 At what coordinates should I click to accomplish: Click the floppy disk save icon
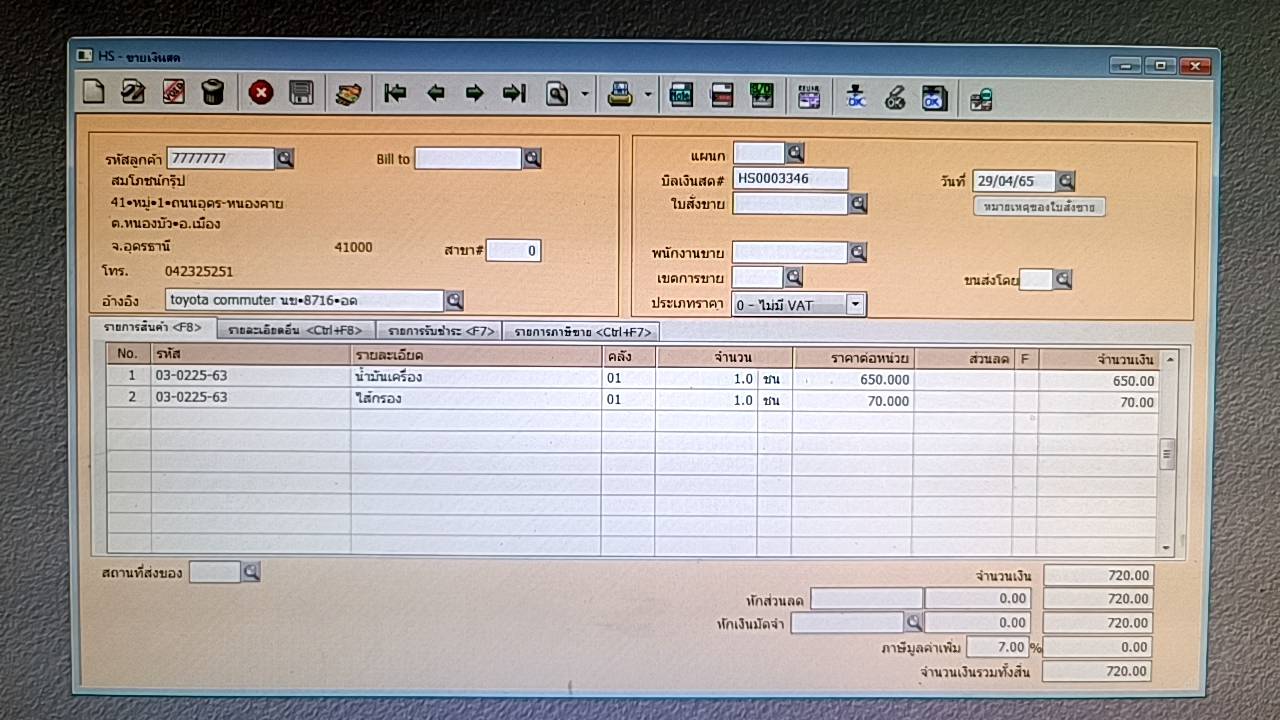tap(301, 93)
